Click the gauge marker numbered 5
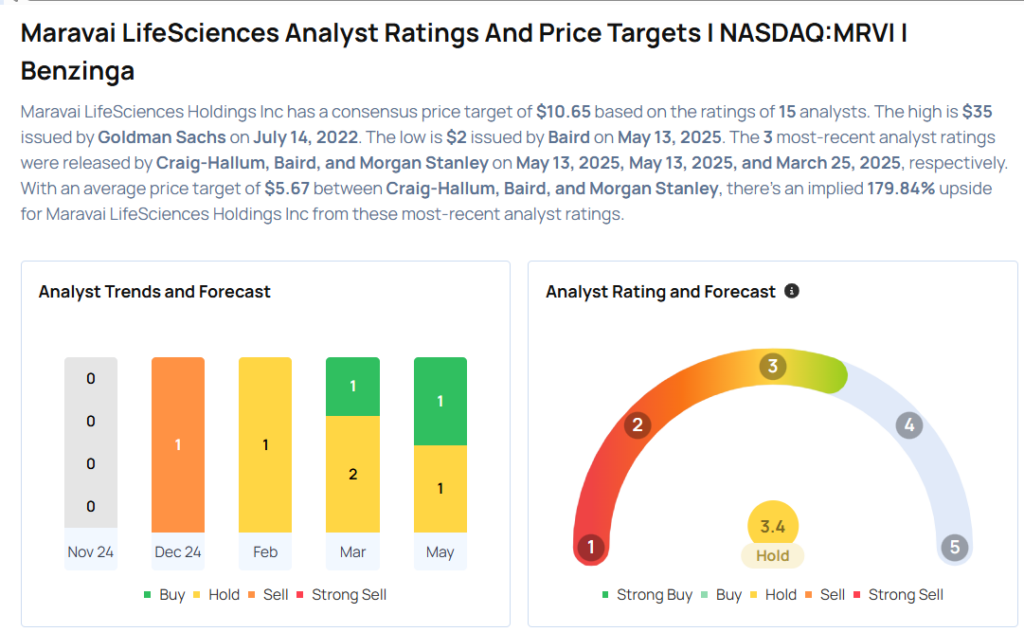The image size is (1024, 632). click(954, 547)
